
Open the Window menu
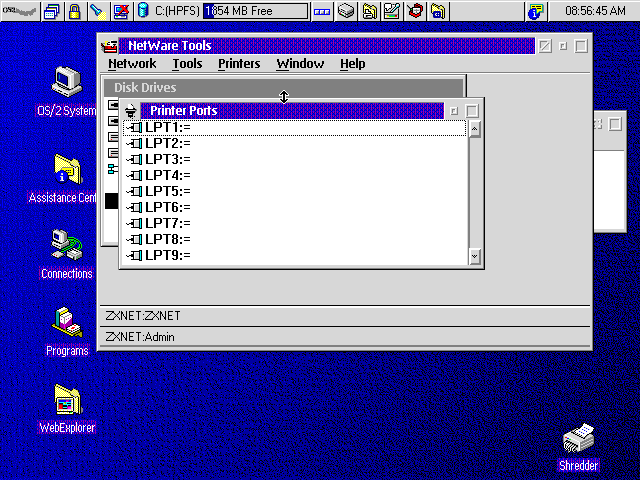[300, 64]
